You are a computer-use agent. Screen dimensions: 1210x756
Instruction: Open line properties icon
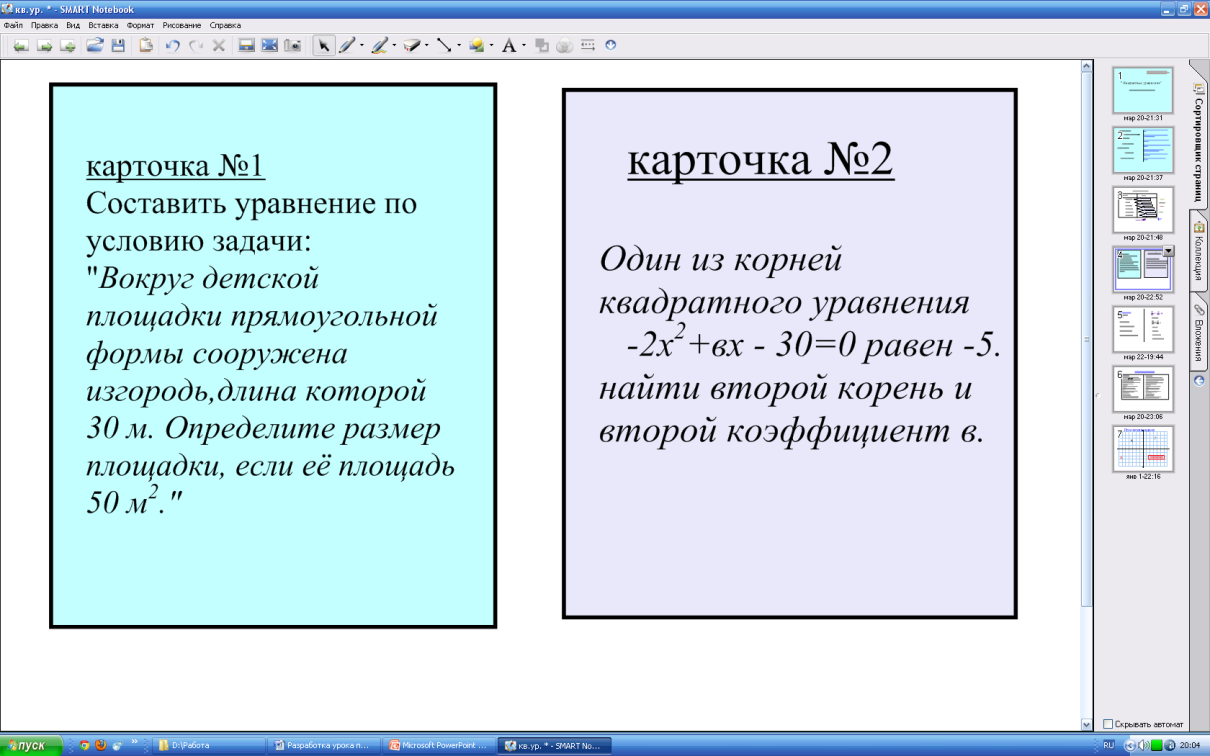(x=588, y=45)
